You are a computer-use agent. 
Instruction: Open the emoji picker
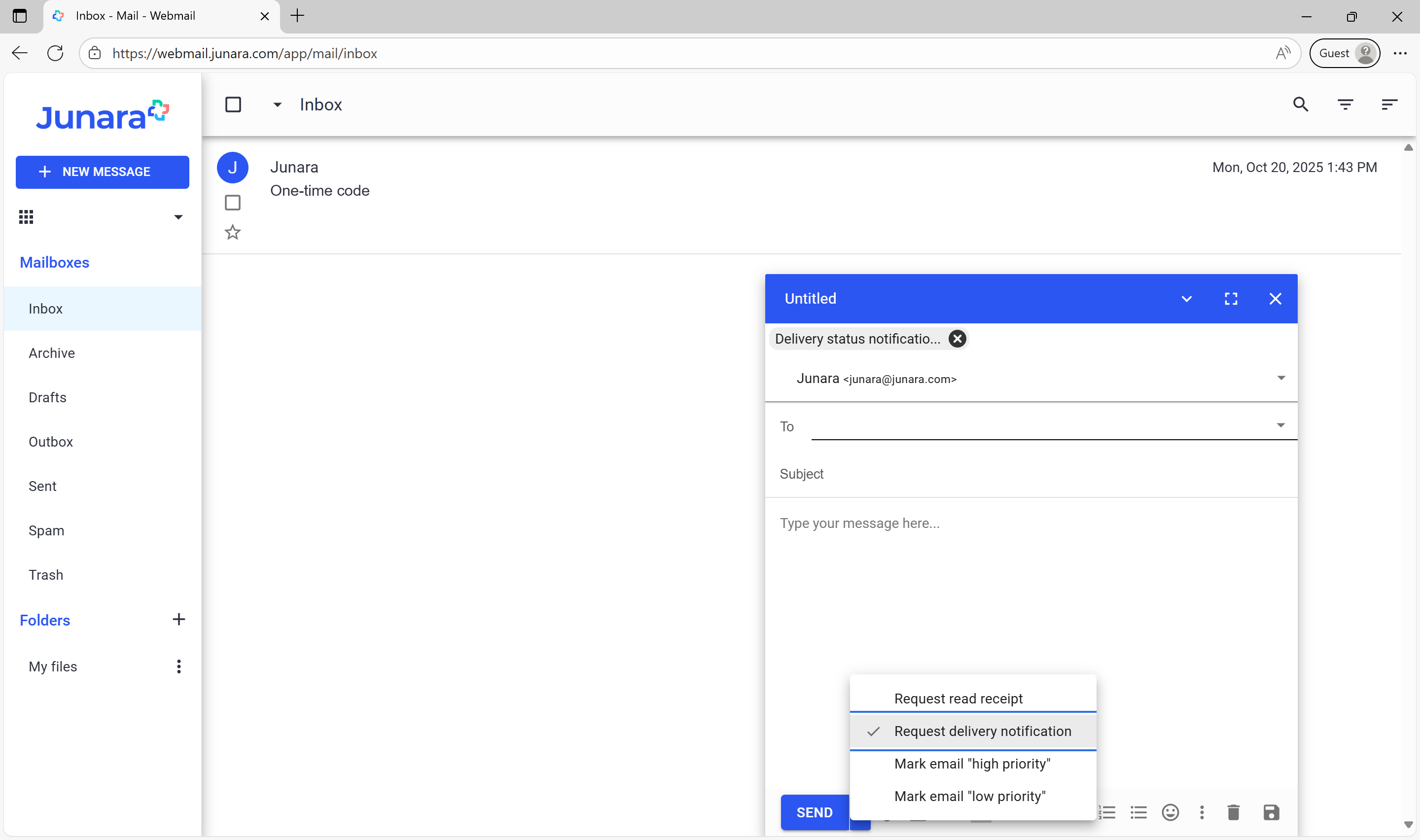[x=1170, y=812]
